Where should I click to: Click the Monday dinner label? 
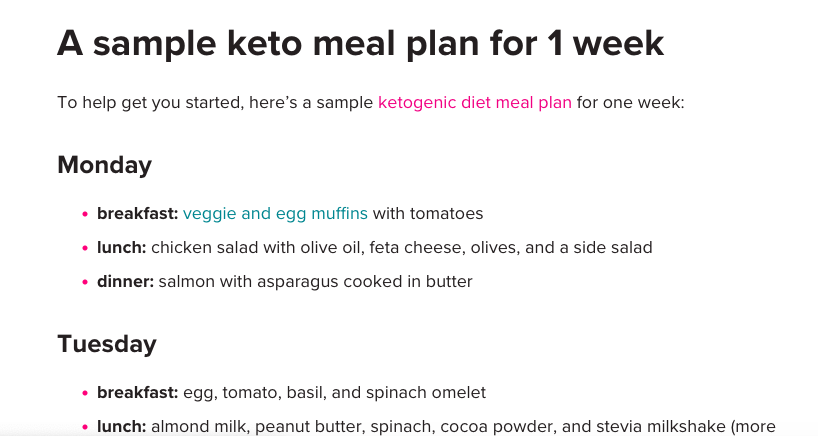tap(125, 281)
